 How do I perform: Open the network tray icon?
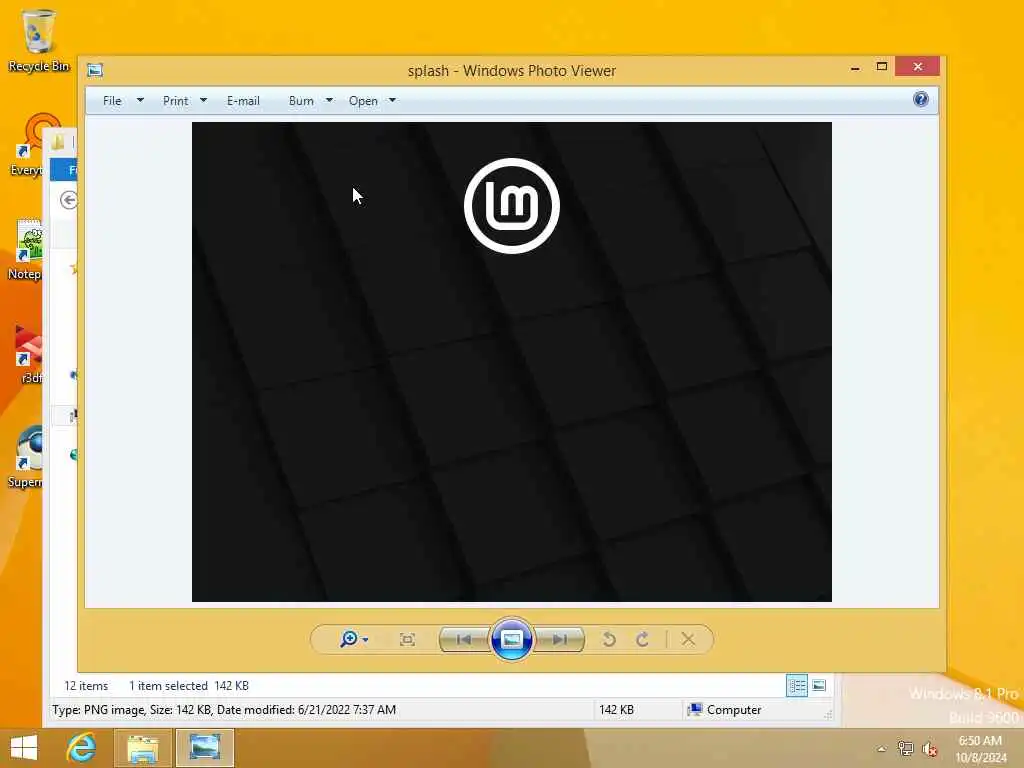point(905,749)
